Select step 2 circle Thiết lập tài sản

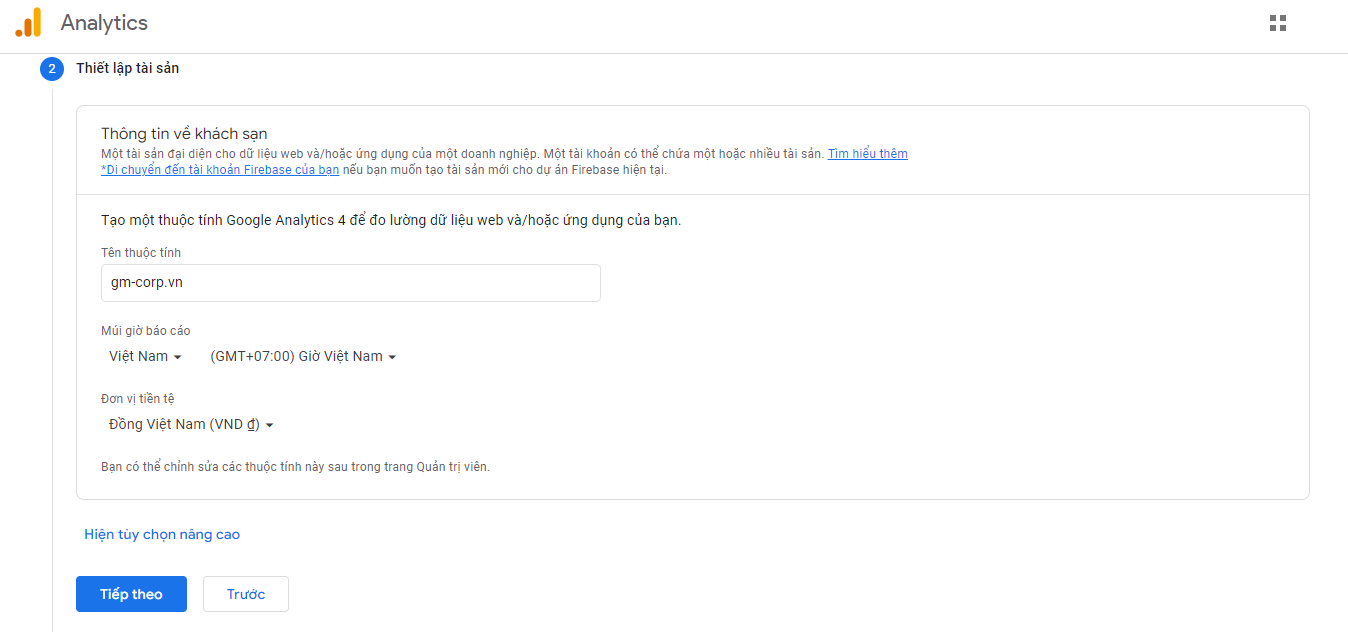click(52, 69)
